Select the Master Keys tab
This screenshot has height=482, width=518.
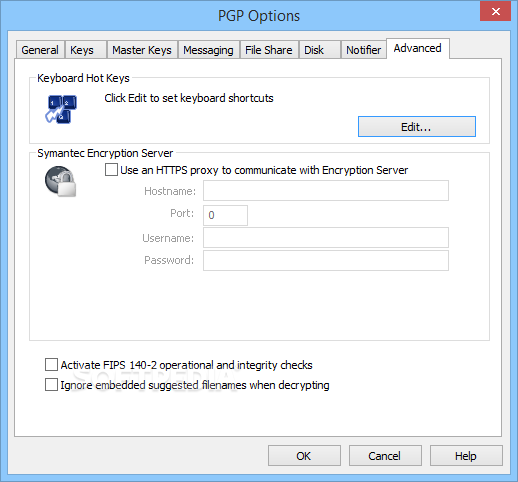pos(142,50)
